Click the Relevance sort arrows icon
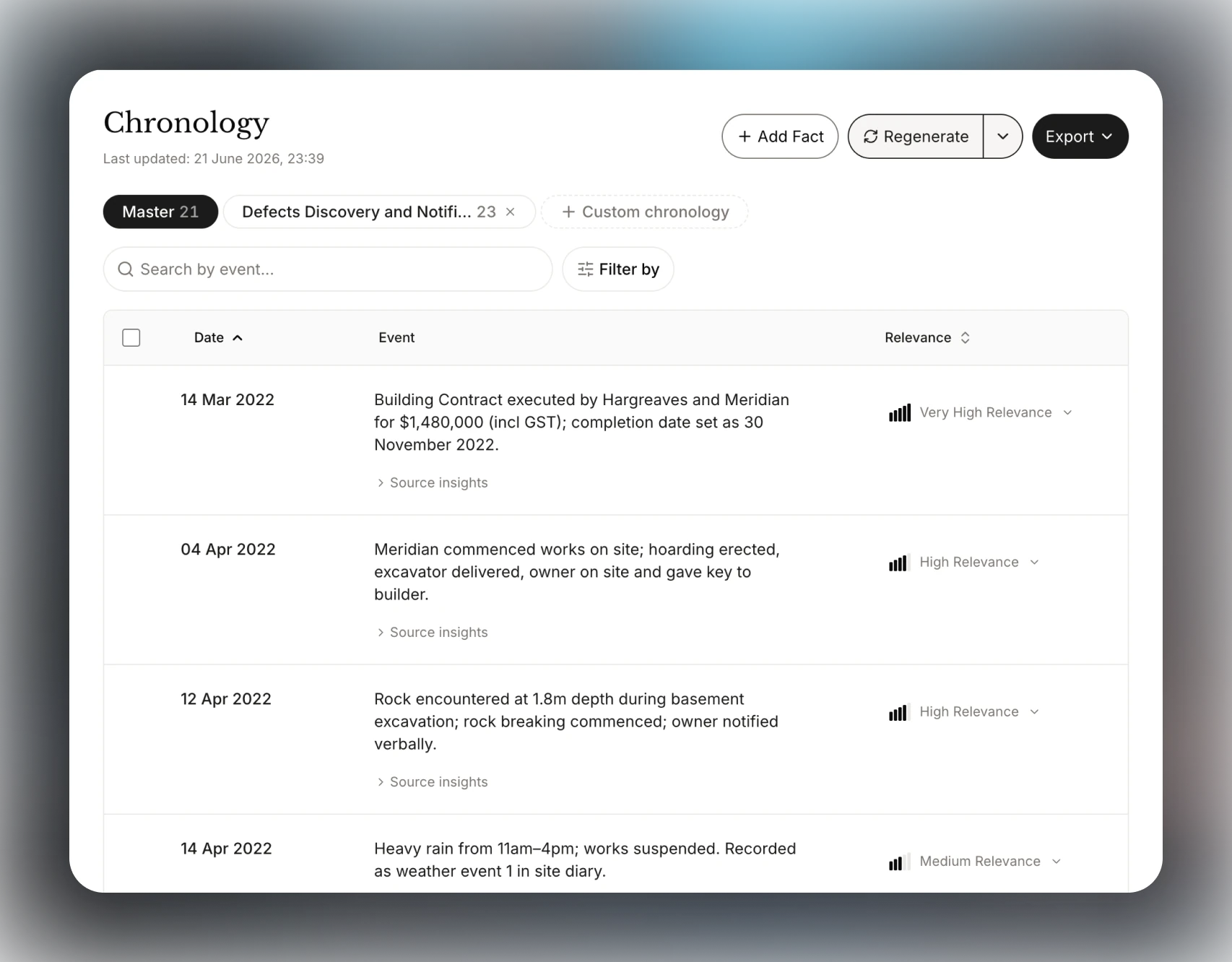 966,338
